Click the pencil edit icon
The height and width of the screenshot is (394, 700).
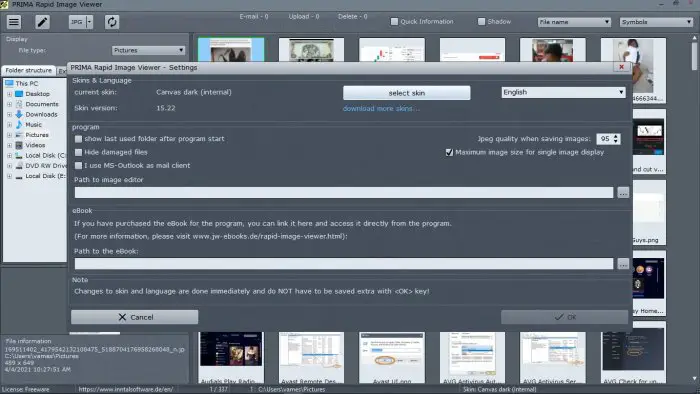click(42, 22)
